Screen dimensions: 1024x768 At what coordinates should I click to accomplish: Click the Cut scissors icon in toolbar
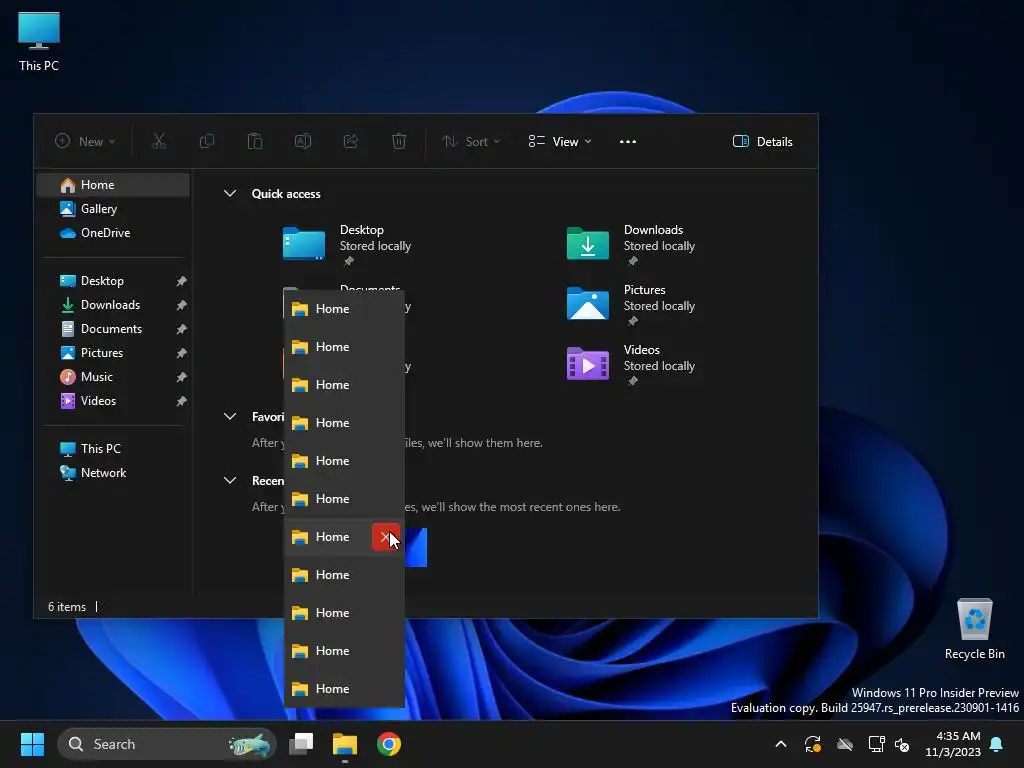pyautogui.click(x=159, y=141)
